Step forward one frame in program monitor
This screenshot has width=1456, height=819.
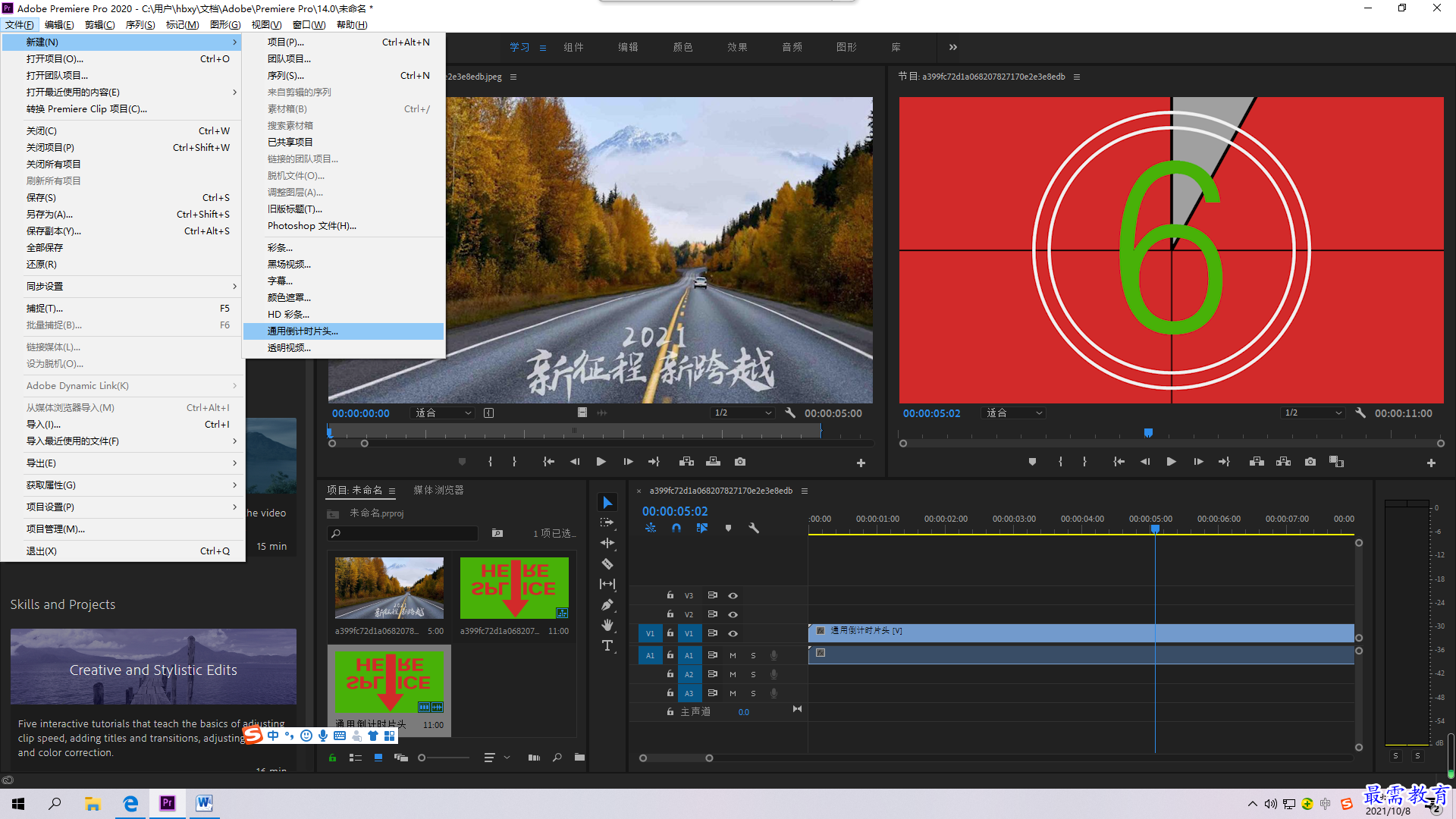click(1198, 462)
